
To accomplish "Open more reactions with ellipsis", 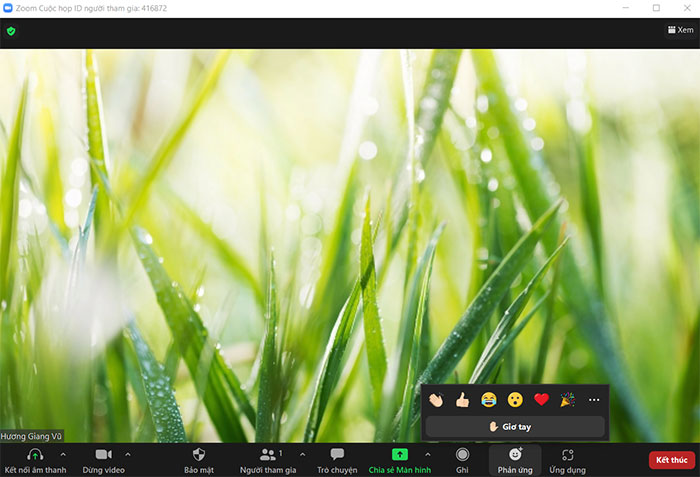I will (594, 400).
